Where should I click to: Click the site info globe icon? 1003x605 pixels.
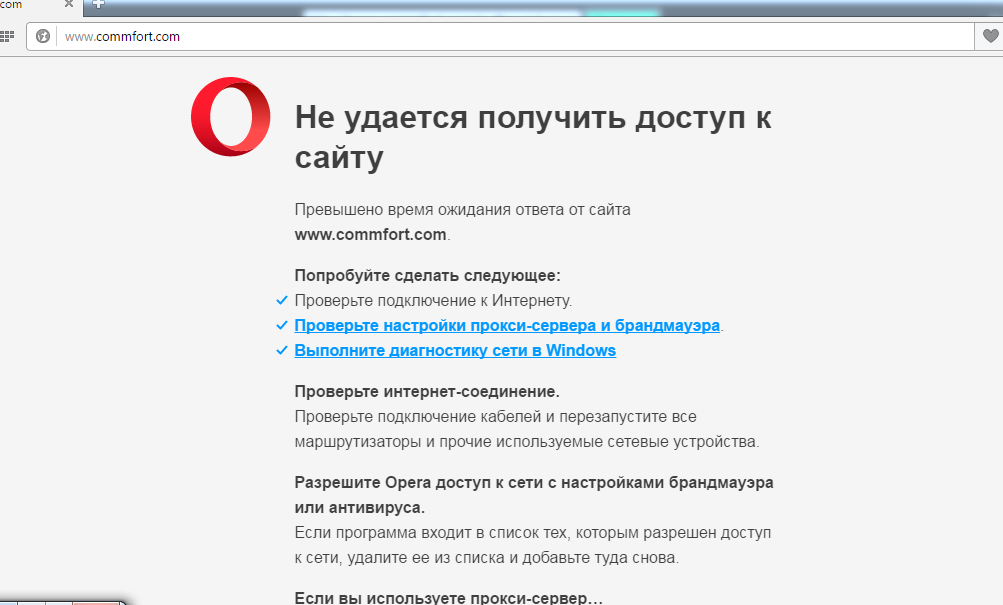coord(42,37)
